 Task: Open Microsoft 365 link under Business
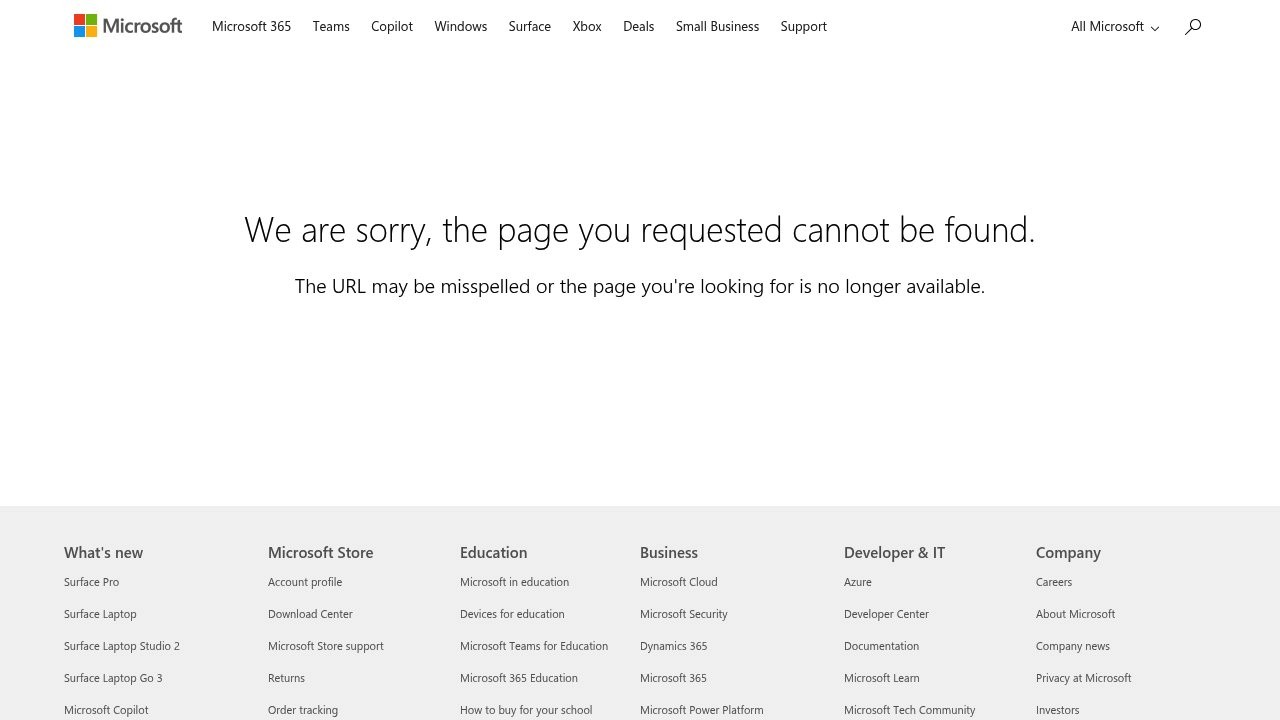673,678
